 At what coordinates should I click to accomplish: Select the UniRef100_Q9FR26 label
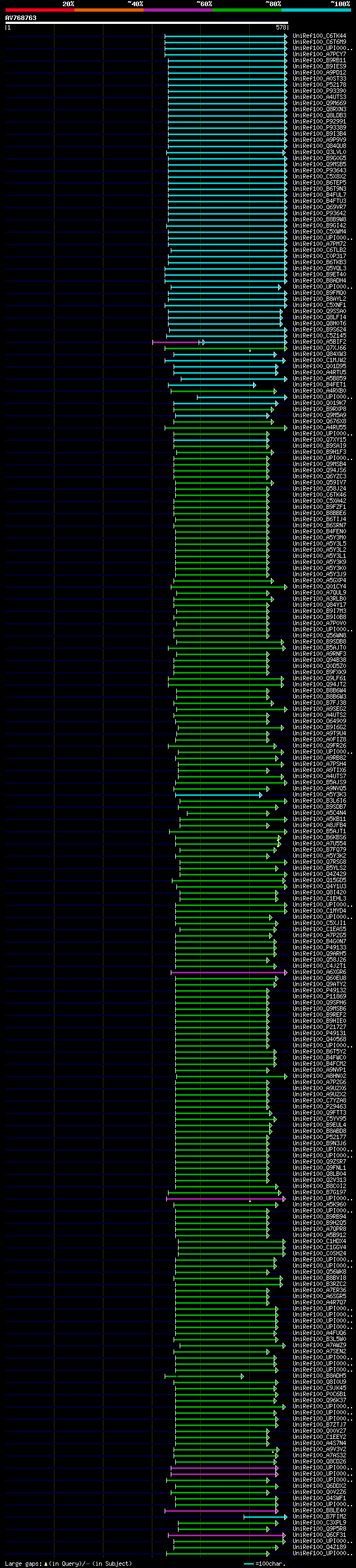tap(319, 746)
